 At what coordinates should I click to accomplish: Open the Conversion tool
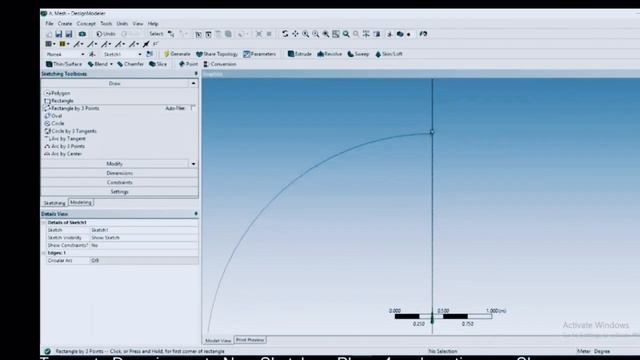pyautogui.click(x=220, y=64)
